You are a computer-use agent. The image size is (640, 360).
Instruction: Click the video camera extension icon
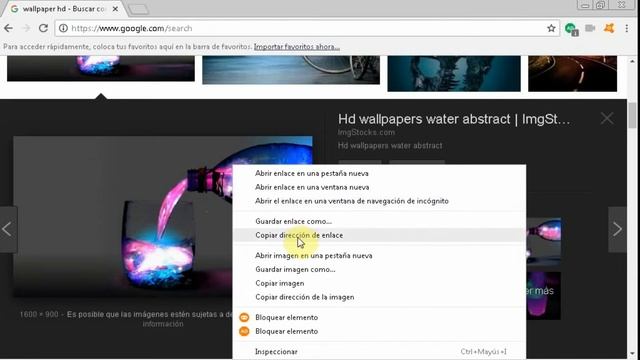click(590, 28)
